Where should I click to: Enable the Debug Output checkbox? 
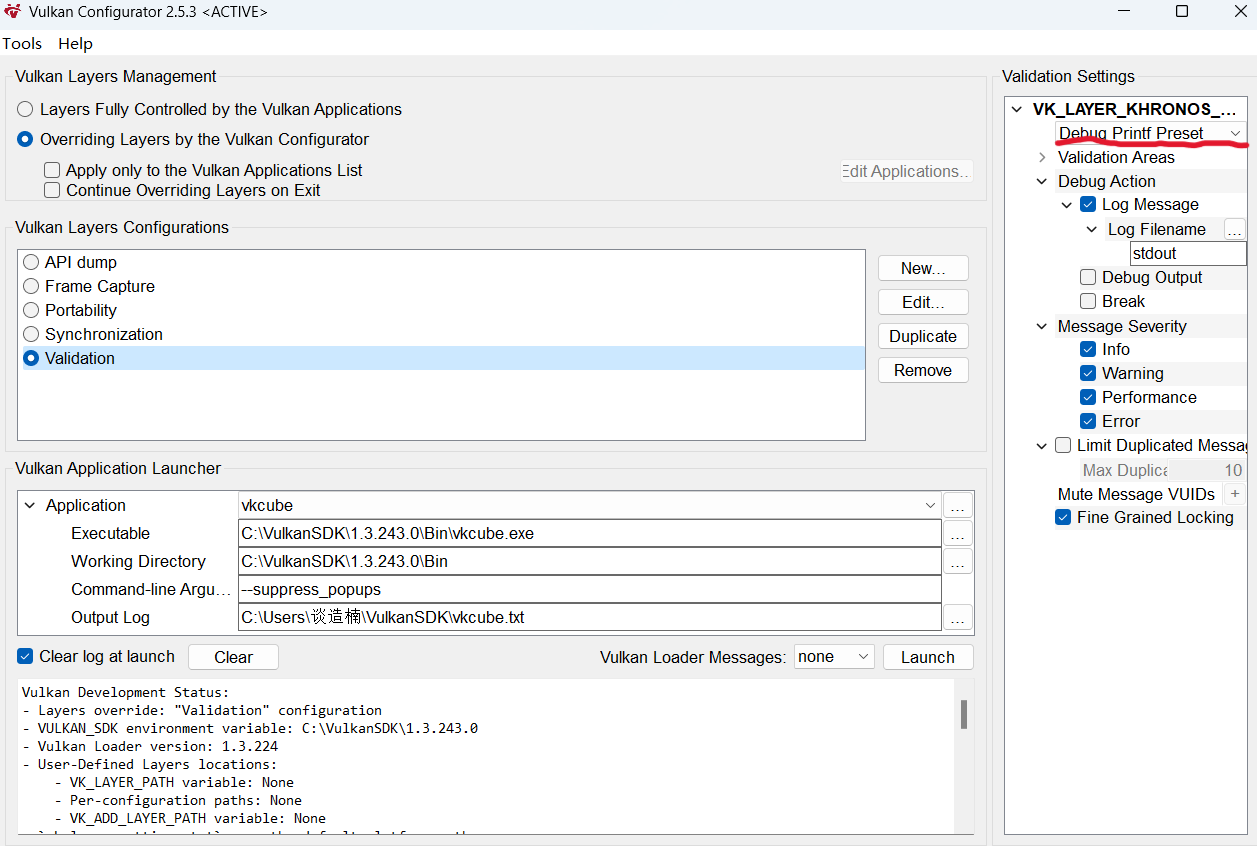coord(1088,277)
